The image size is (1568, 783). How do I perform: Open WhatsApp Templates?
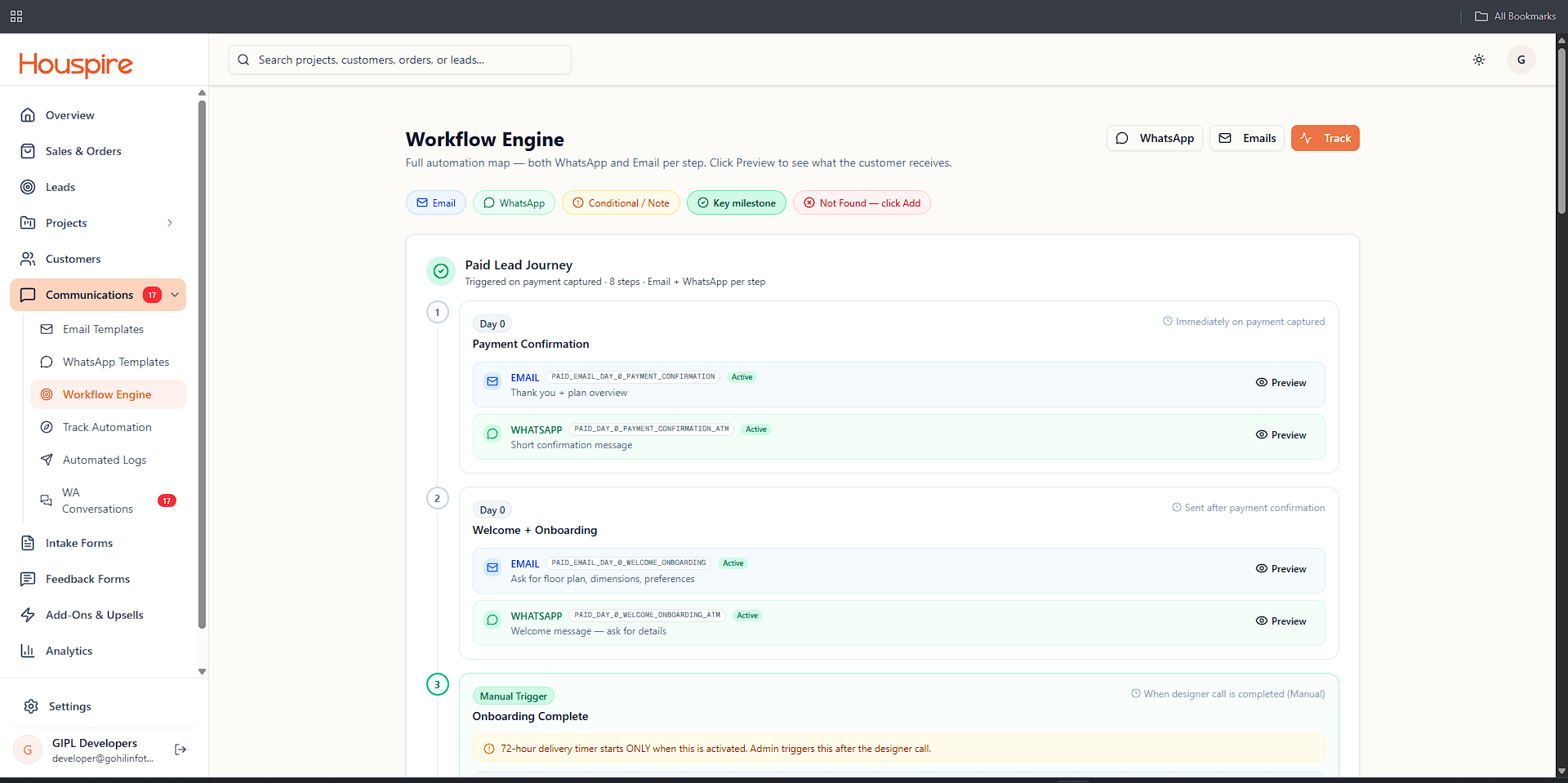(x=108, y=362)
